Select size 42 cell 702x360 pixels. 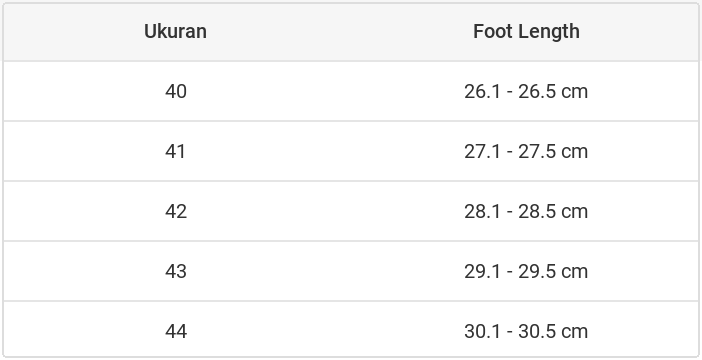[x=176, y=211]
